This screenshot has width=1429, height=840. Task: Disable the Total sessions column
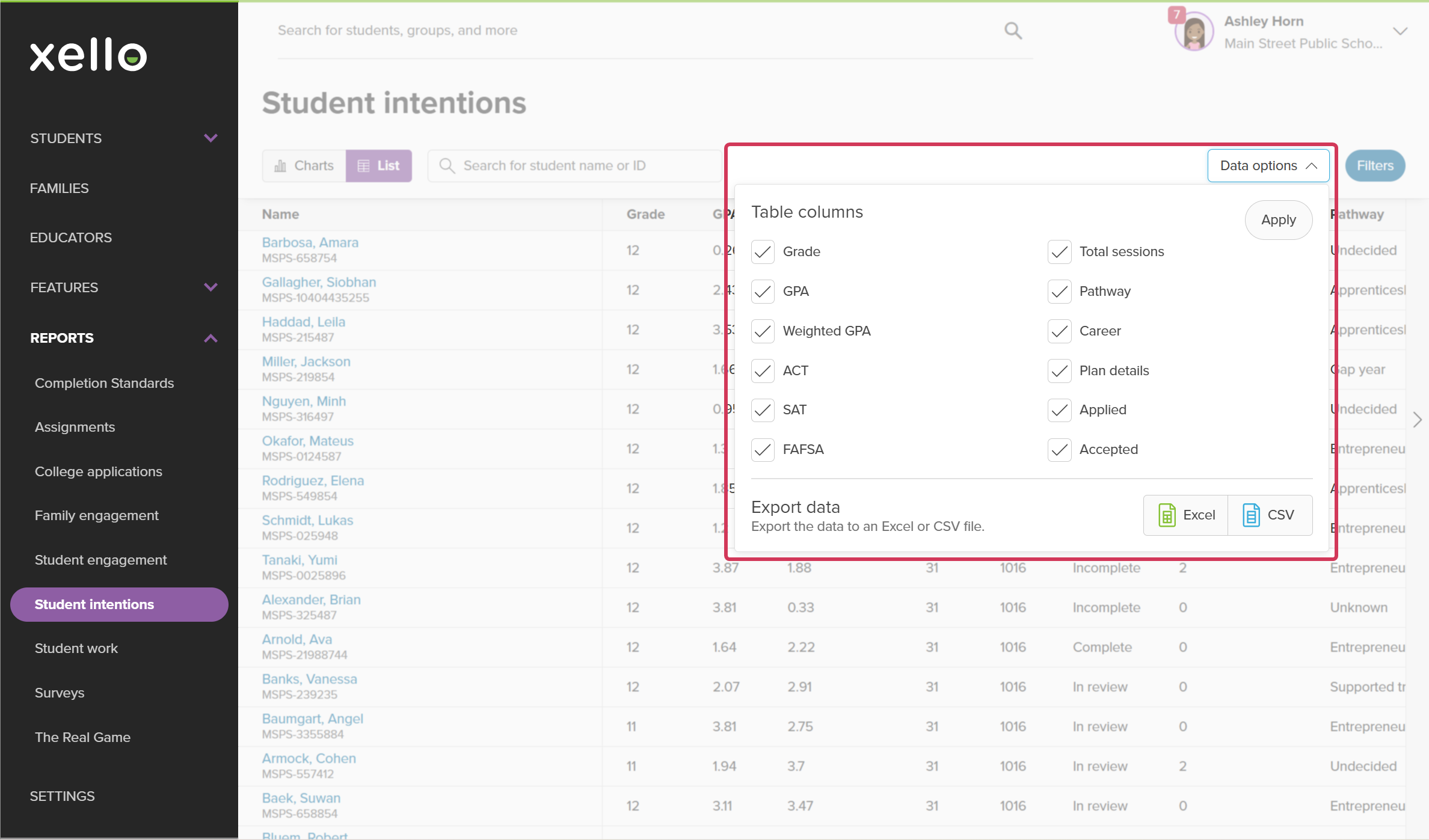click(x=1059, y=252)
